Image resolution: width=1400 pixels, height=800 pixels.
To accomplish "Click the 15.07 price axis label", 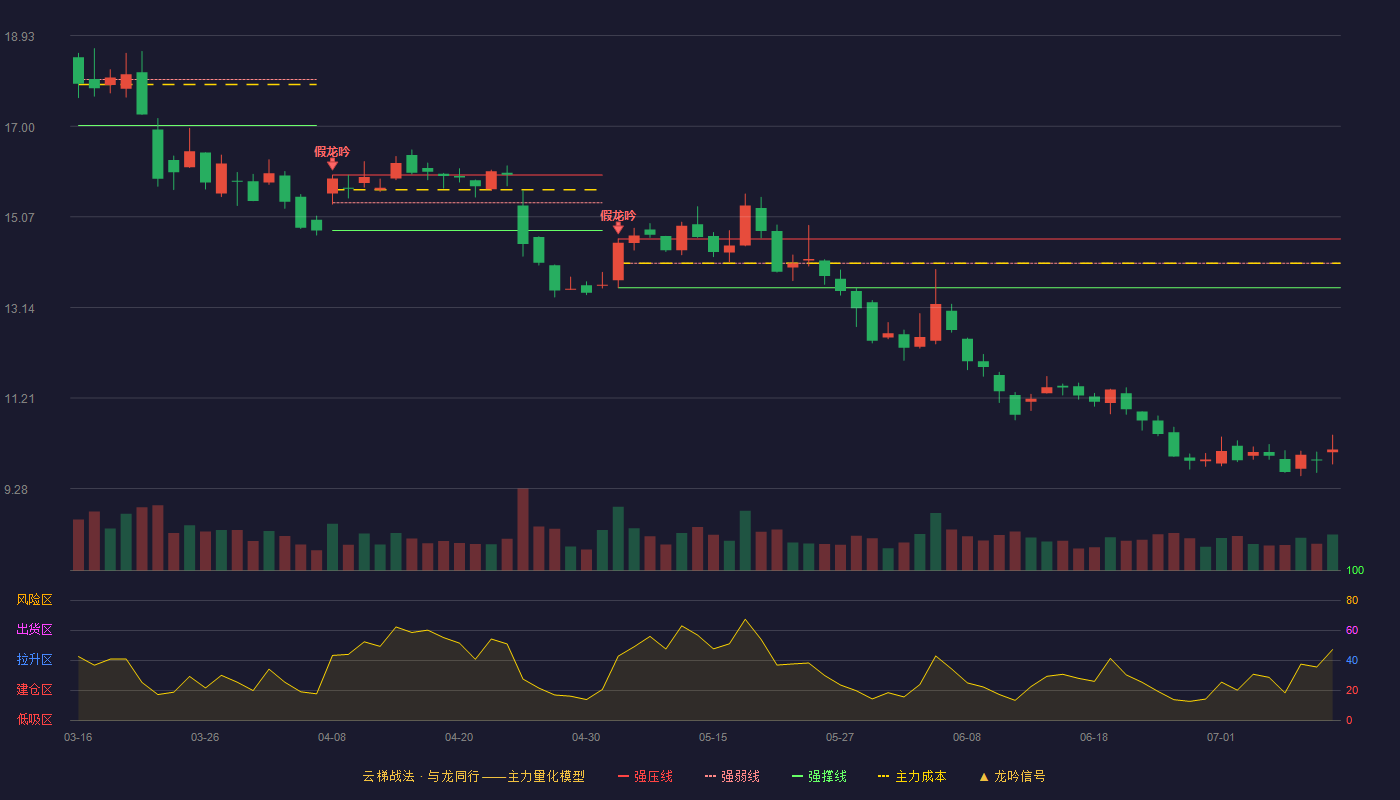I will point(19,218).
